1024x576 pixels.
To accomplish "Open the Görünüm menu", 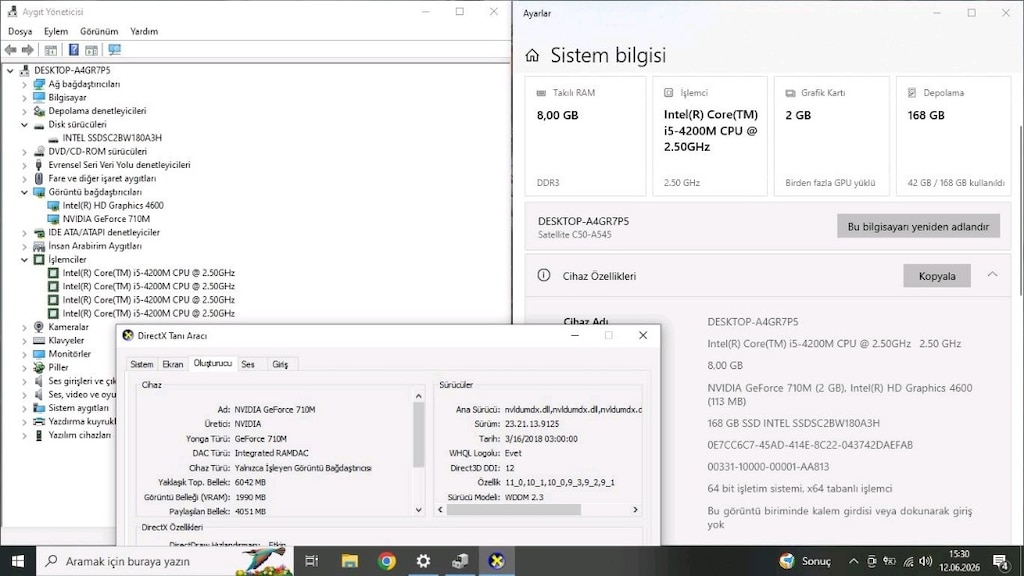I will 99,31.
